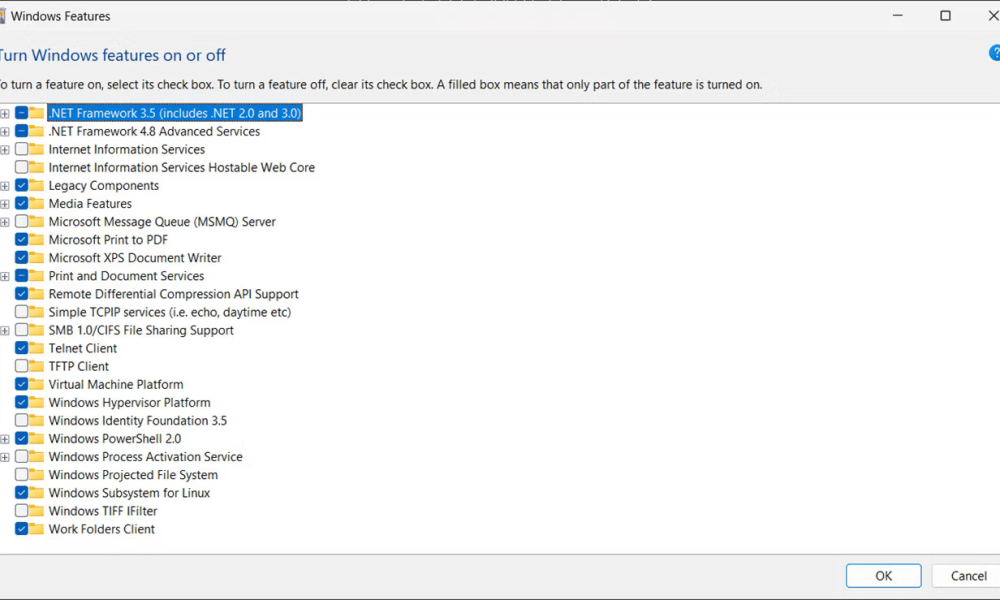This screenshot has width=1000, height=600.
Task: Click the folder icon beside .NET Framework 3.5
Action: click(36, 113)
